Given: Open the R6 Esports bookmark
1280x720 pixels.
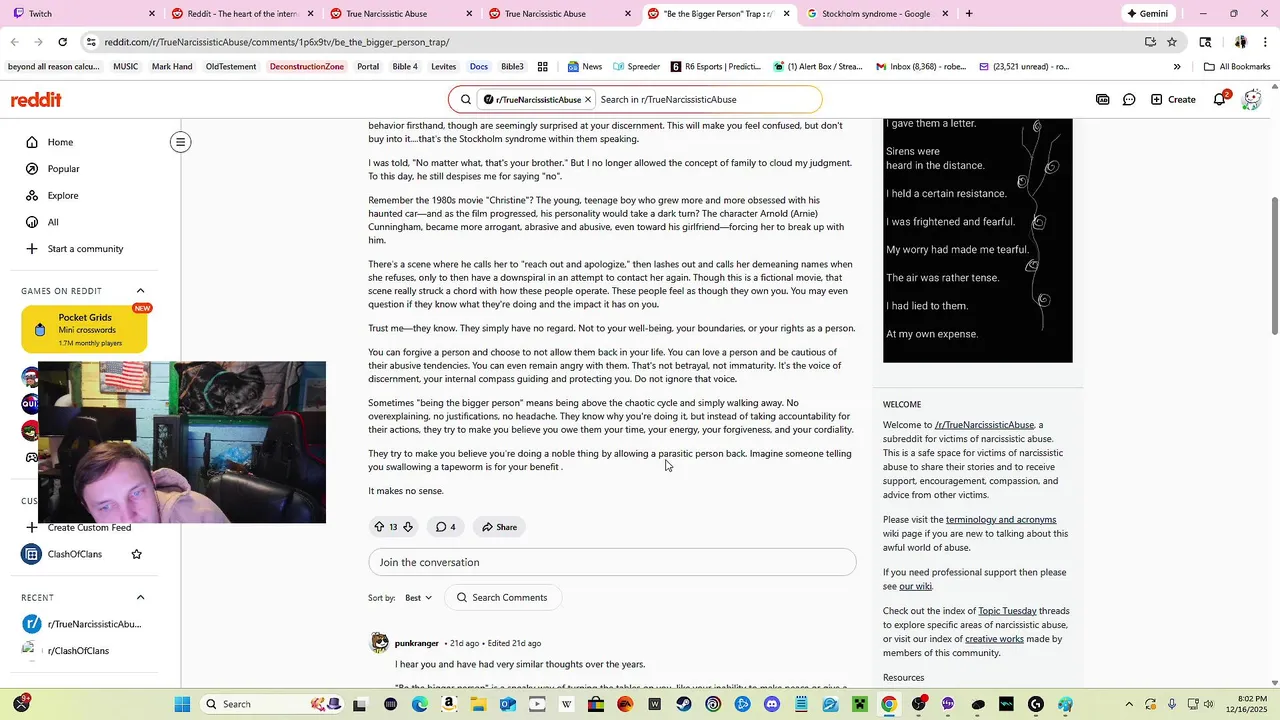Looking at the screenshot, I should pos(716,67).
